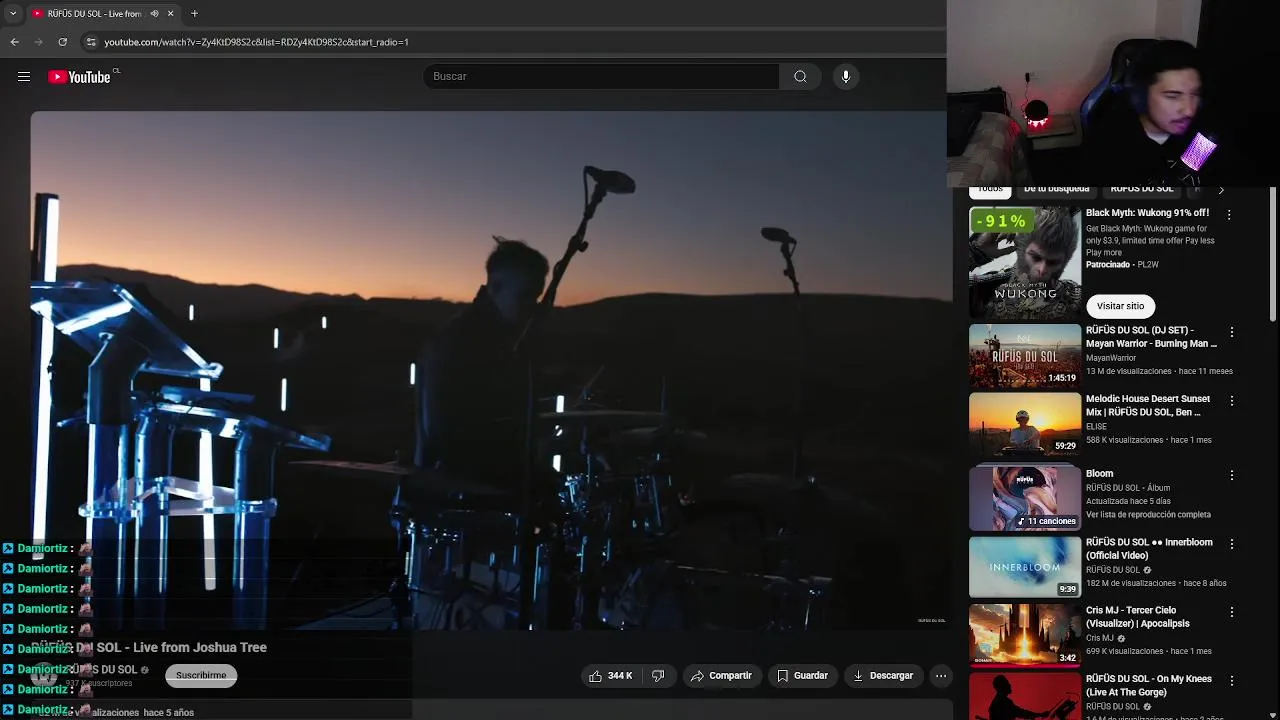Click the ELISE channel name

coord(1096,427)
